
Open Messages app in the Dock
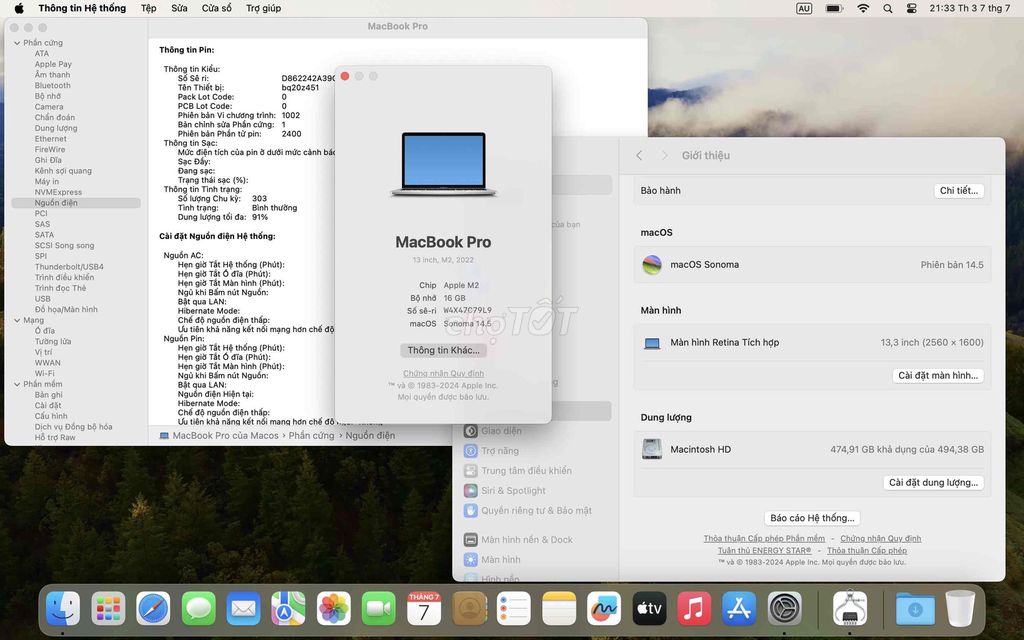click(199, 609)
